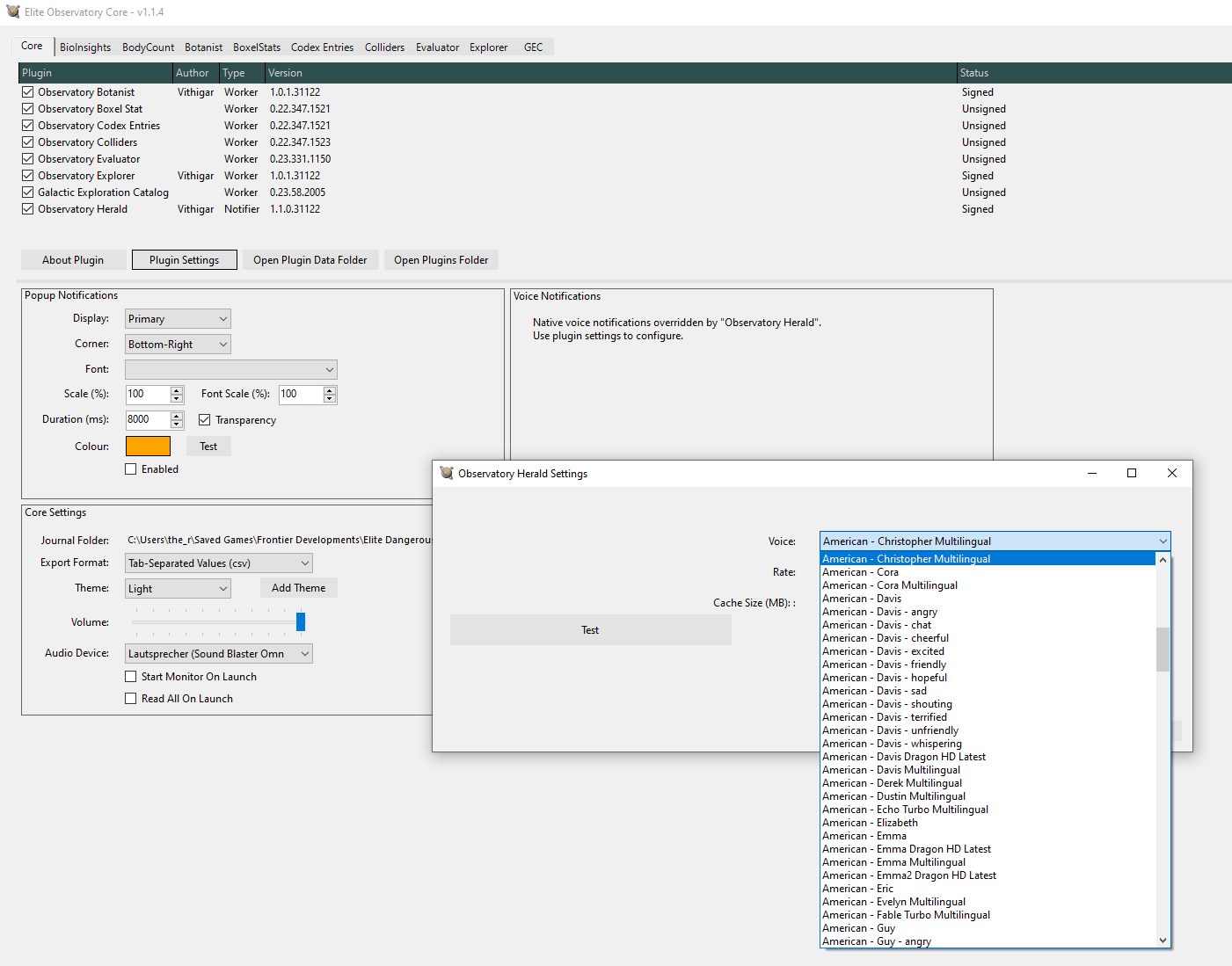Viewport: 1232px width, 966px height.
Task: Toggle the Observatory Colliders plugin checkbox
Action: pos(28,142)
